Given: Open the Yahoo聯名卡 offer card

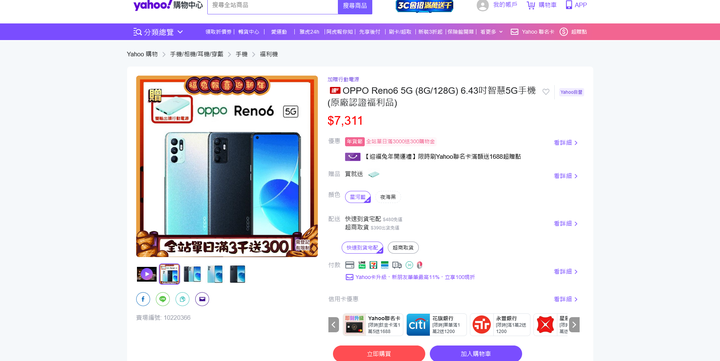Looking at the screenshot, I should 373,325.
